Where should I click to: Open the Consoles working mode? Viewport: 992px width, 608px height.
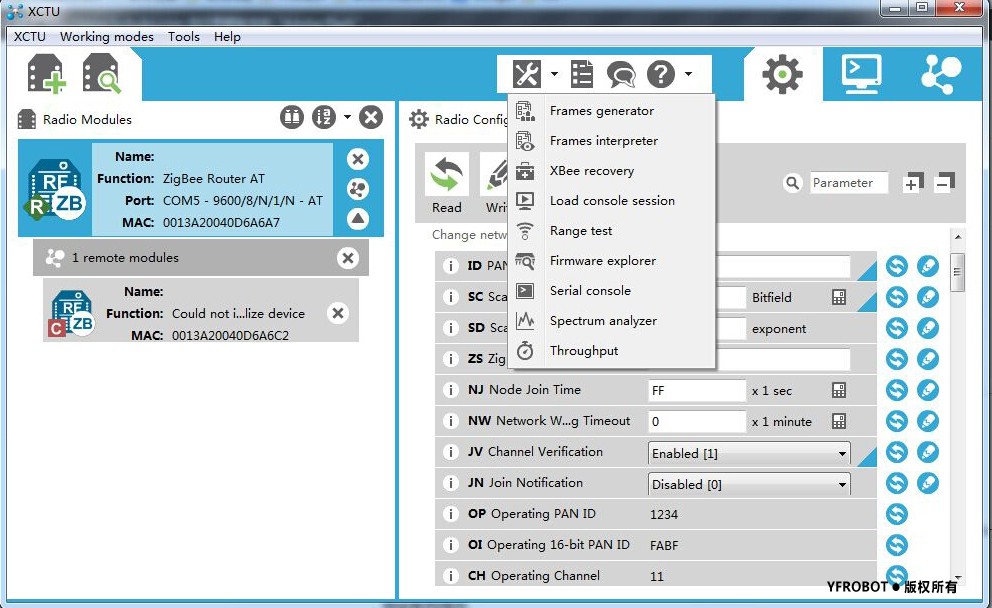[860, 74]
